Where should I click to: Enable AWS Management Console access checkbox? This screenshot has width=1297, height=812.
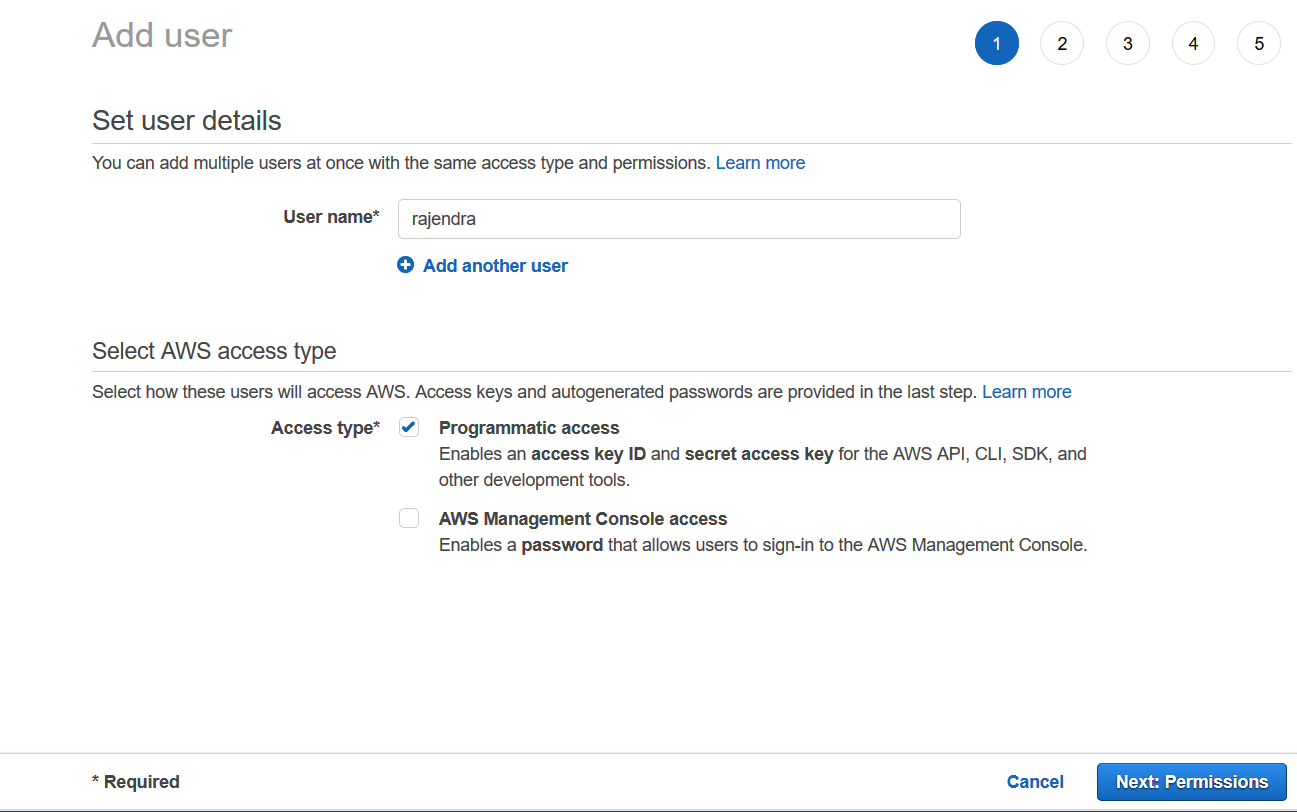409,518
